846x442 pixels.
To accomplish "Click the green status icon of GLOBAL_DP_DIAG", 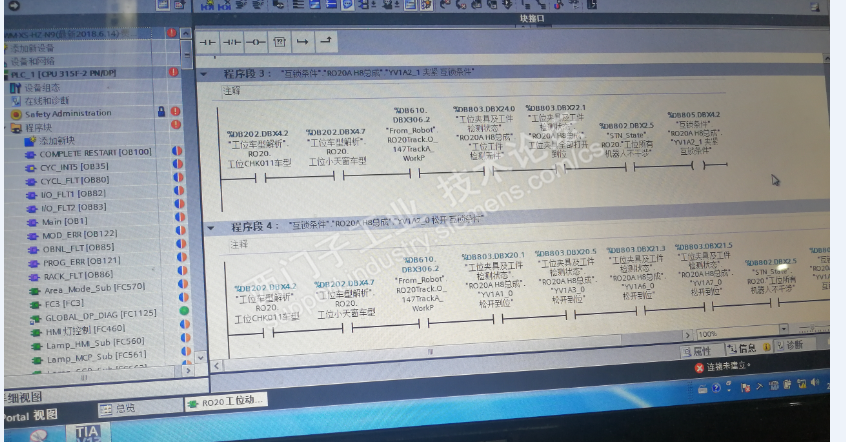I will [x=184, y=310].
